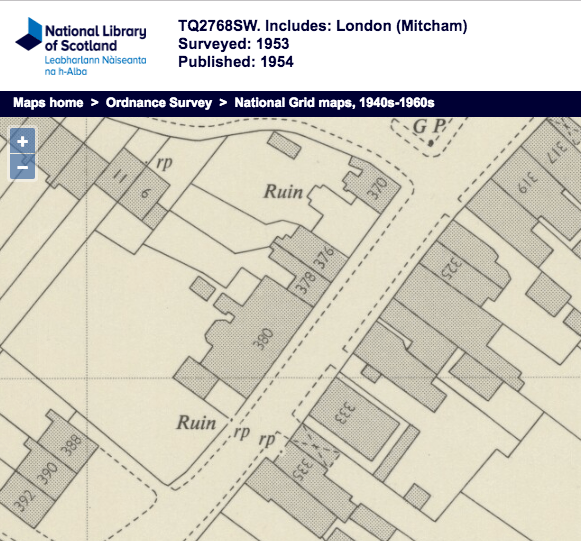Click building number 390 on the map

coord(48,473)
